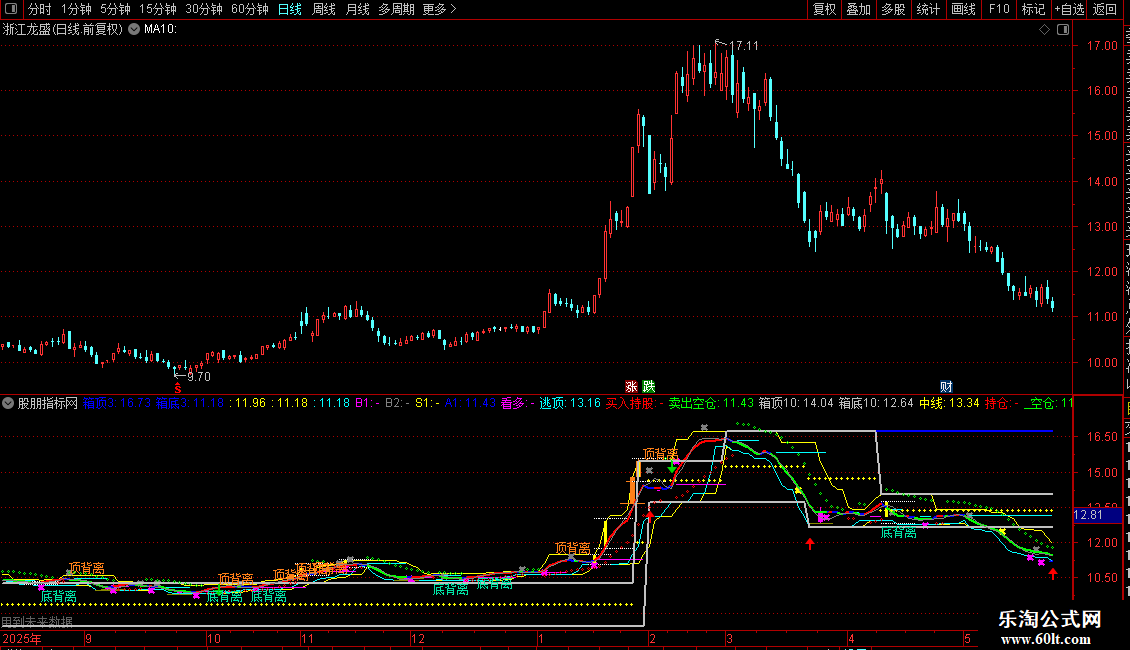The image size is (1130, 650).
Task: Click the 14.00 price axis label
Action: click(x=1102, y=182)
